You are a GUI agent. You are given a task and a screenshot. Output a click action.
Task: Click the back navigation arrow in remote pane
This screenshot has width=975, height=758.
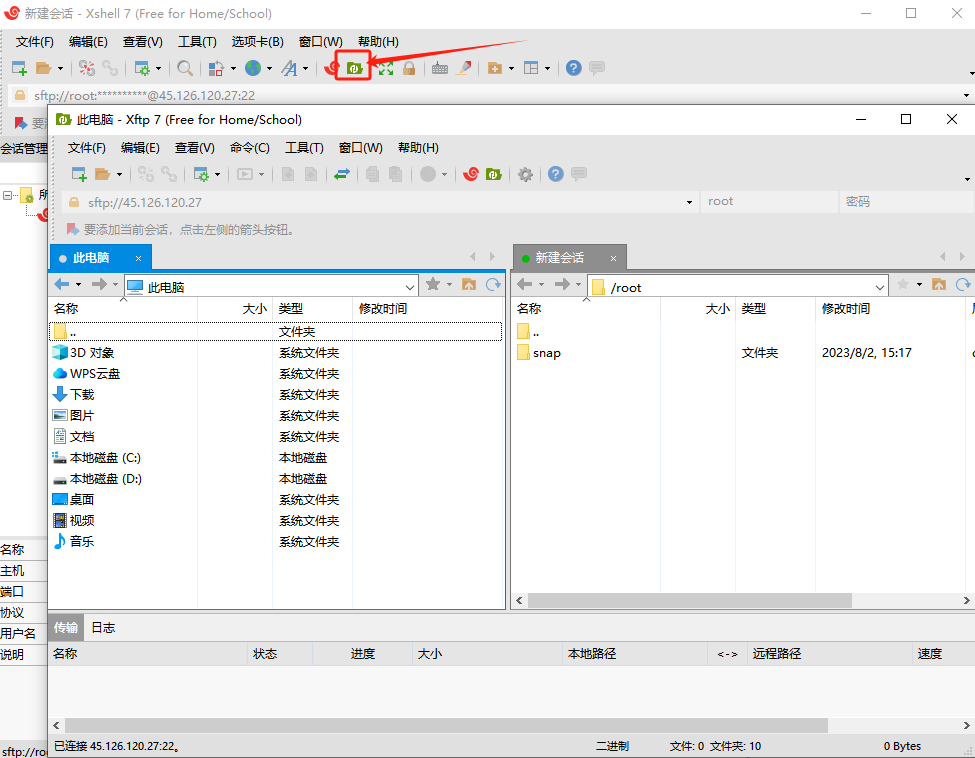(x=524, y=286)
